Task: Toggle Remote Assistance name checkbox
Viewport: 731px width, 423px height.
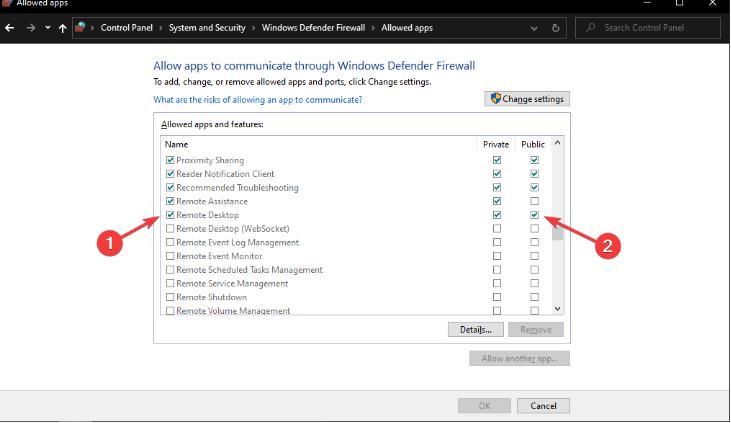Action: point(170,201)
